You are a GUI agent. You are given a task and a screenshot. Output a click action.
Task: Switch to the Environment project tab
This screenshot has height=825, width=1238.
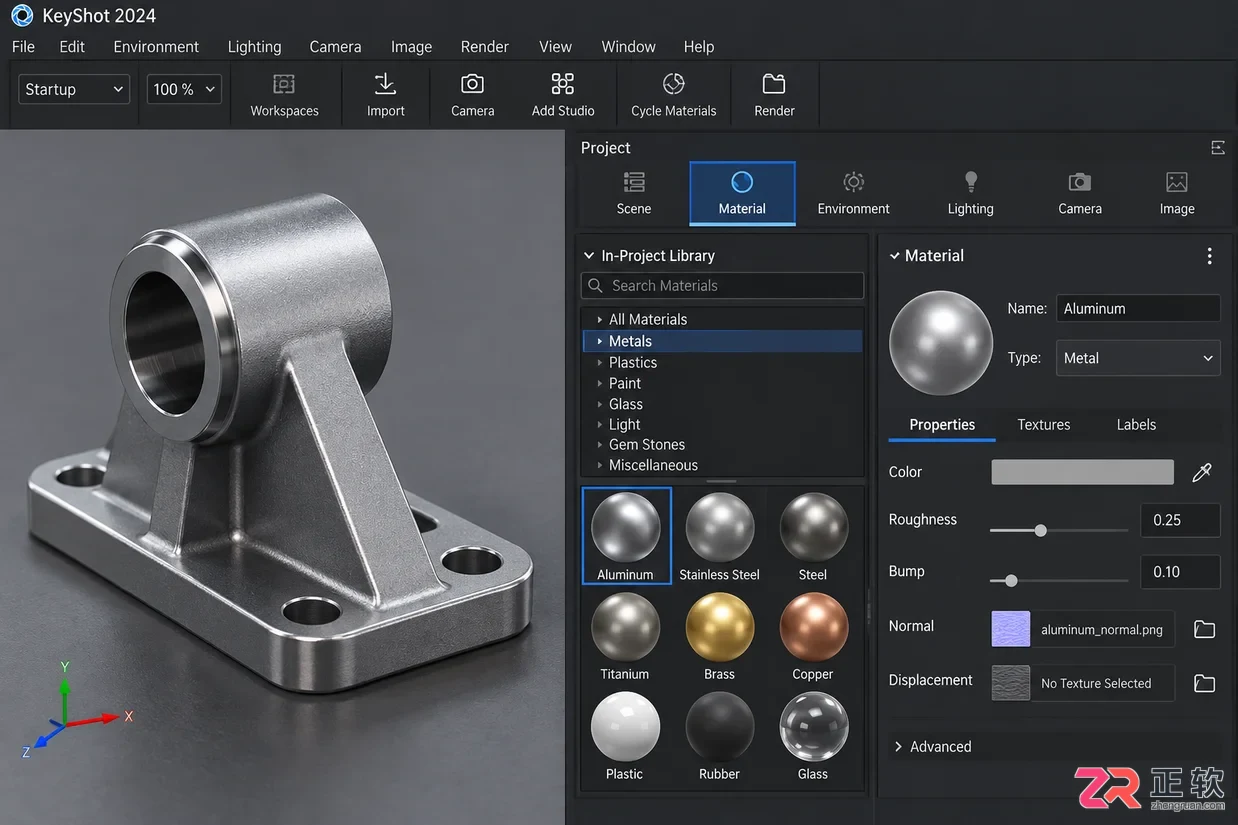point(853,193)
